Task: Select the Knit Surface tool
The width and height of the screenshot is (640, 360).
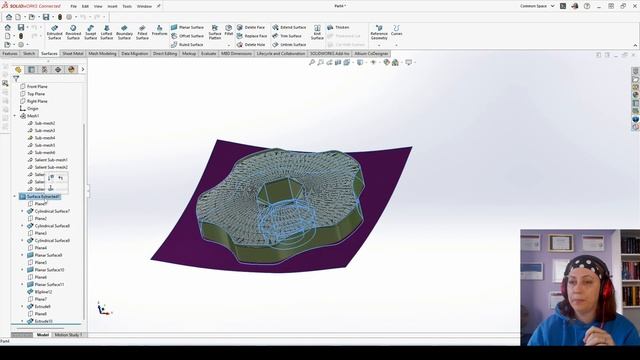Action: tap(317, 32)
